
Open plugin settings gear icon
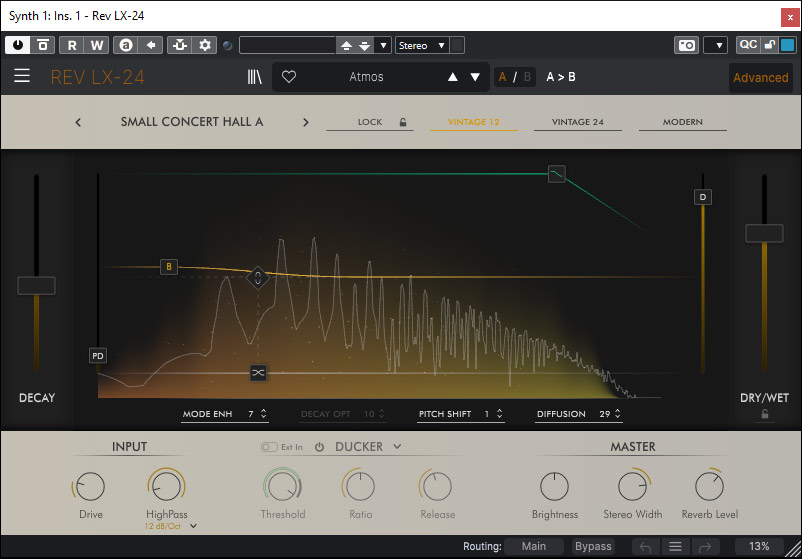pyautogui.click(x=206, y=45)
